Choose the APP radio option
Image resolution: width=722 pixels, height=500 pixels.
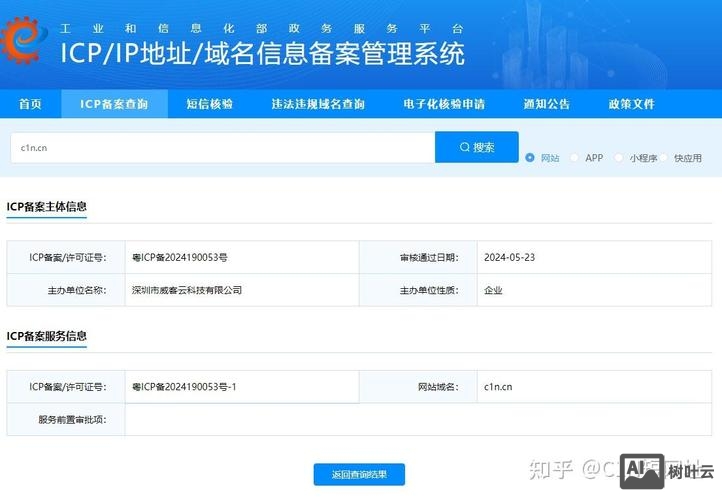click(x=574, y=158)
